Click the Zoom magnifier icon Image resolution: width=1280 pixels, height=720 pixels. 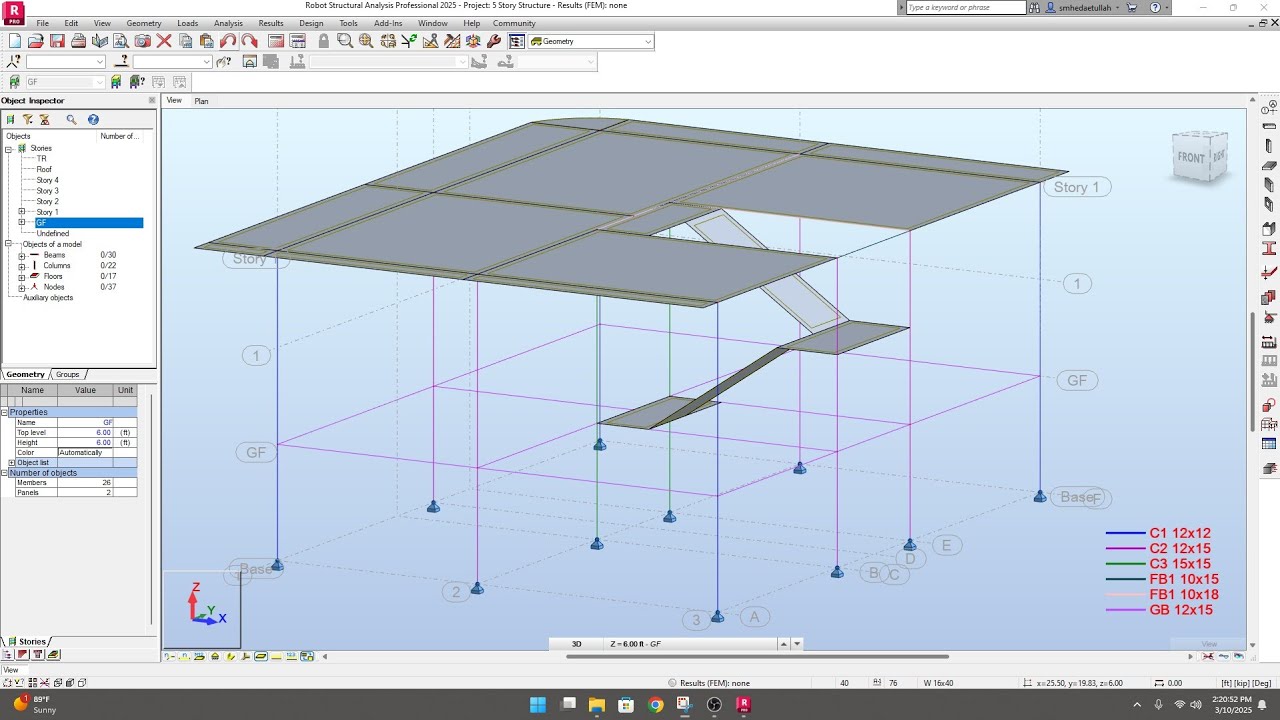[345, 41]
